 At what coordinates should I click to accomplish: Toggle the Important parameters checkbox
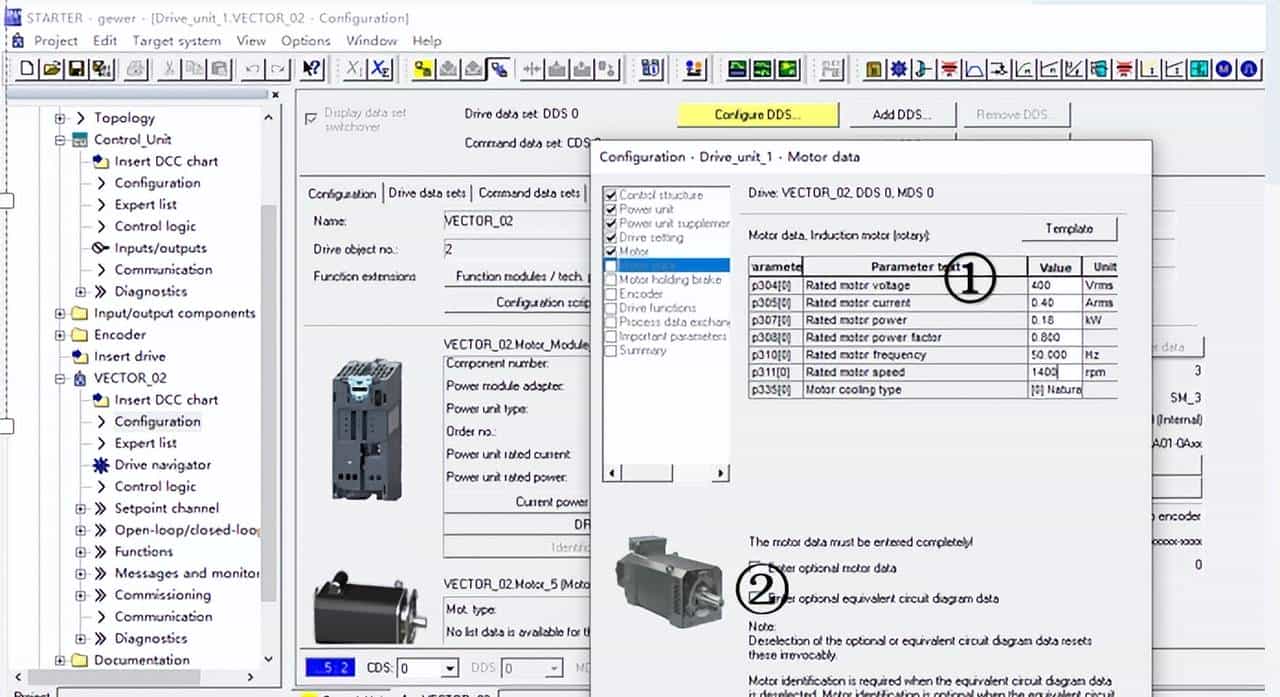tap(611, 336)
